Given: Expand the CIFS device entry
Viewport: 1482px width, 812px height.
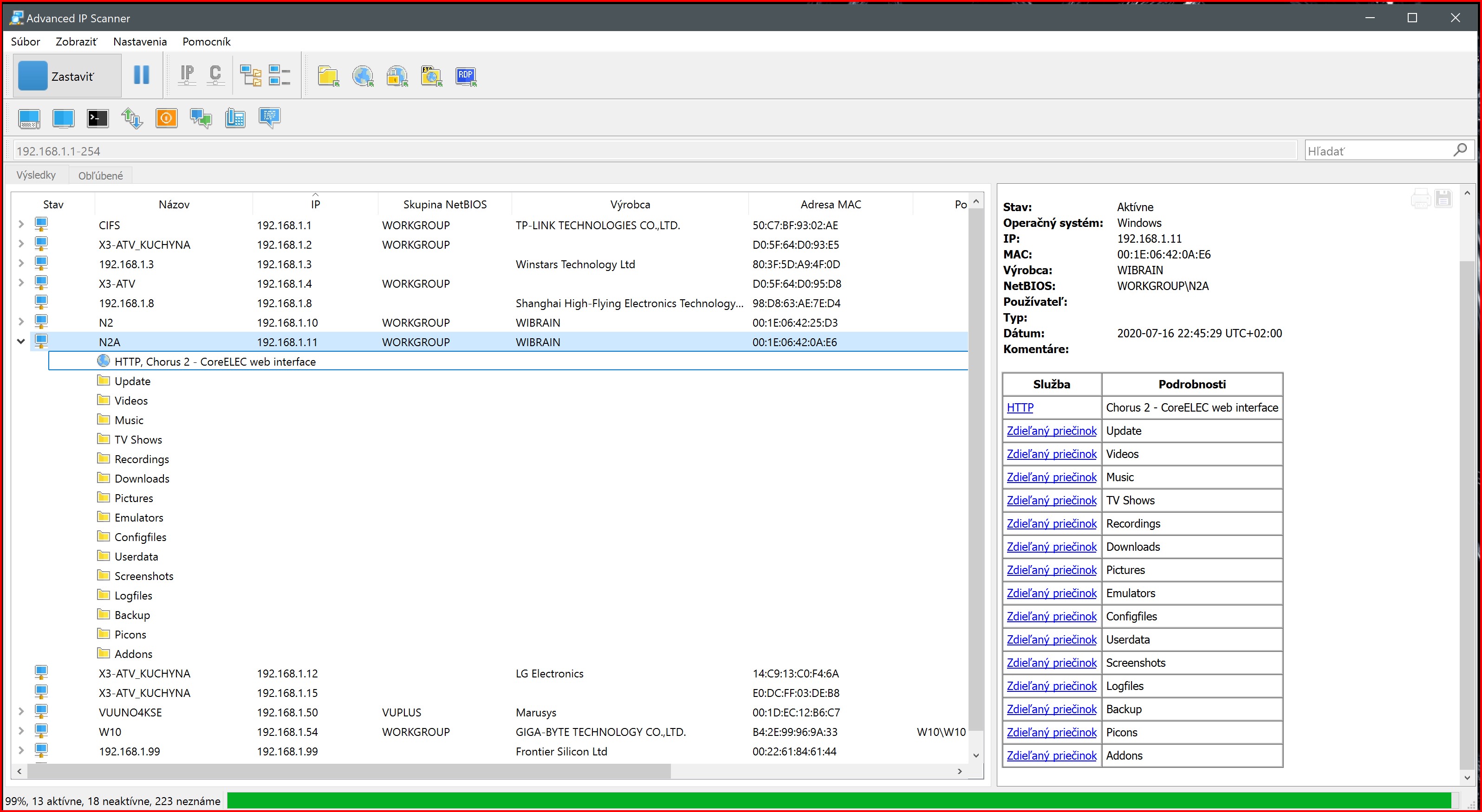Looking at the screenshot, I should pyautogui.click(x=21, y=224).
